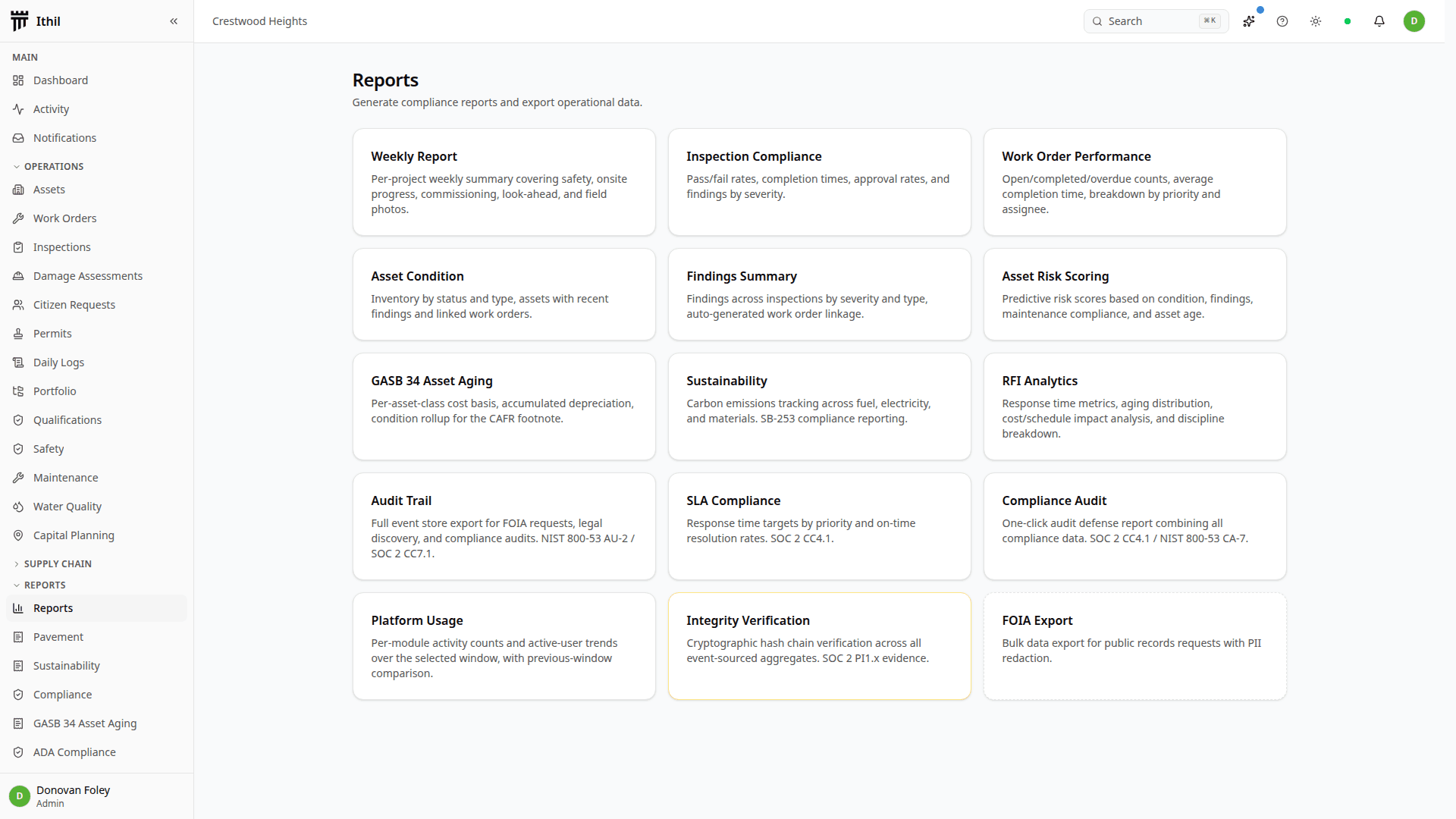Click the Search input field
The height and width of the screenshot is (819, 1456).
[x=1156, y=21]
